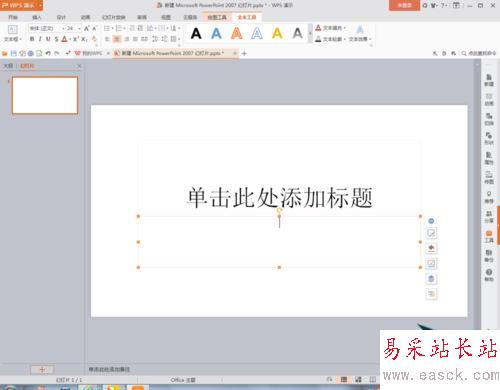Viewport: 500px width, 390px height.
Task: Add new slide with plus button
Action: pos(42,369)
